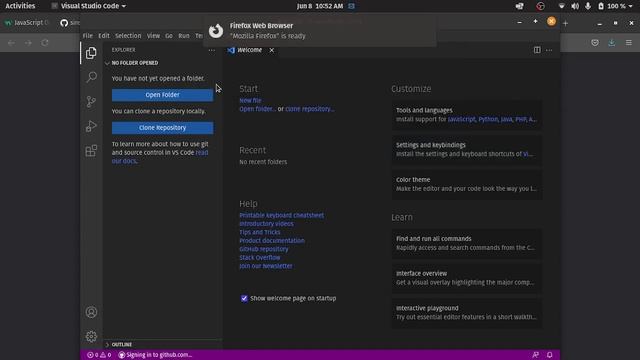Open the Activities overview
640x360 pixels.
(x=20, y=6)
